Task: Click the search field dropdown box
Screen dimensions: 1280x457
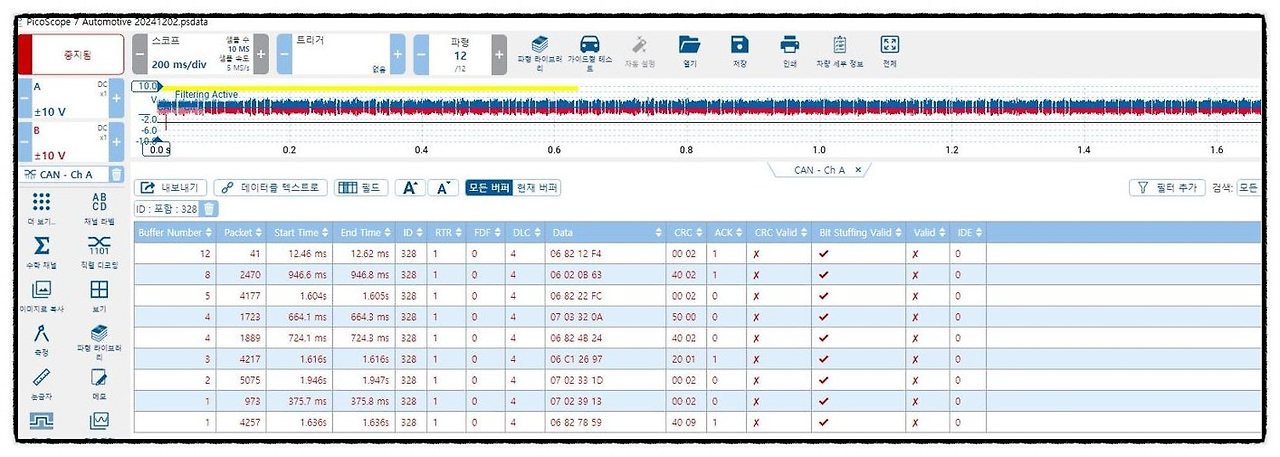Action: [1248, 188]
